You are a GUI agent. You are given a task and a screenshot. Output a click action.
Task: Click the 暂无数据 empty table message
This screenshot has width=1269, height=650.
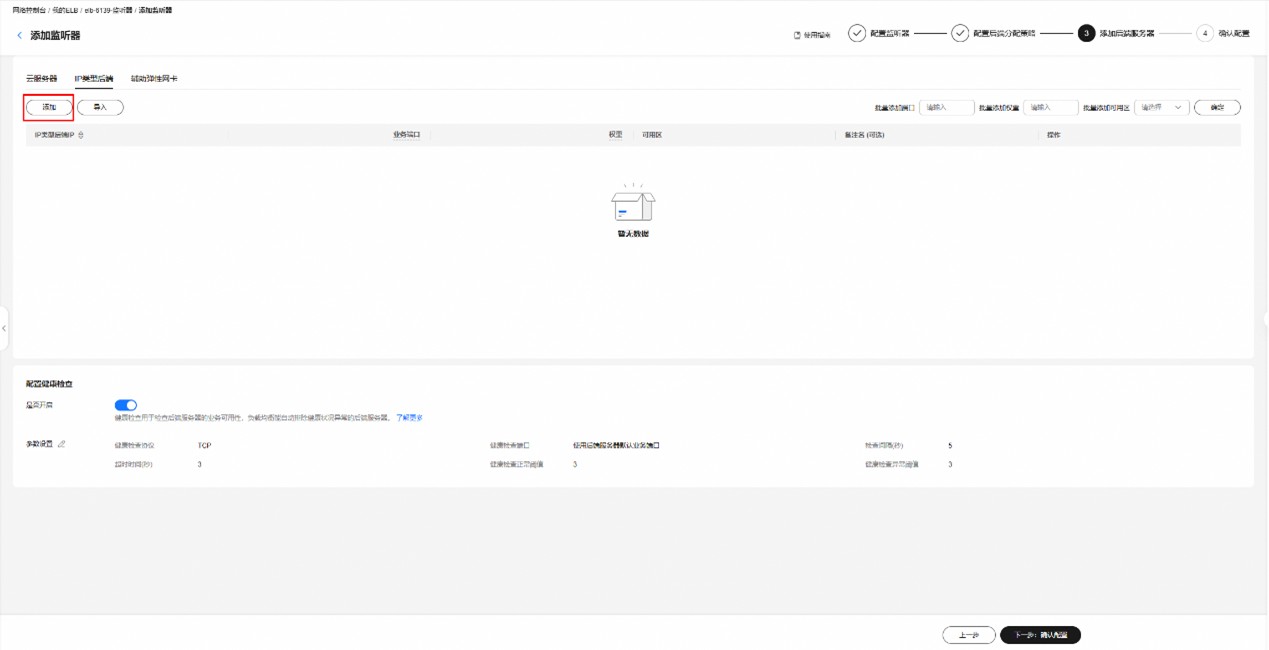coord(633,234)
